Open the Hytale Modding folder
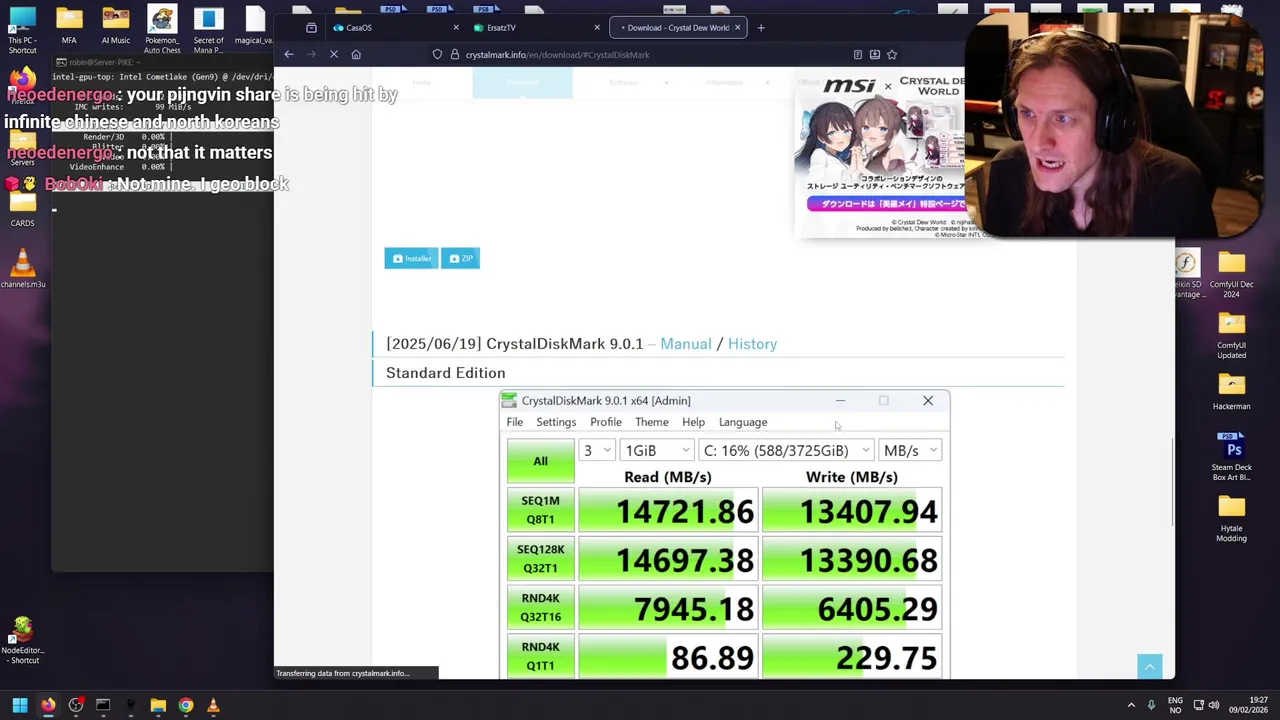 1231,518
